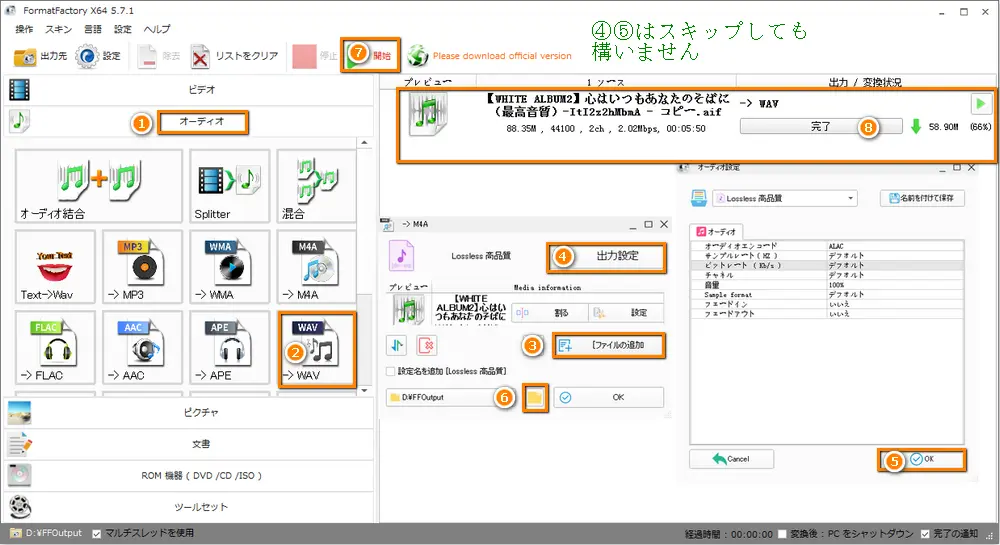Choose the -> MP3 converter
Image resolution: width=1000 pixels, height=545 pixels.
point(142,266)
